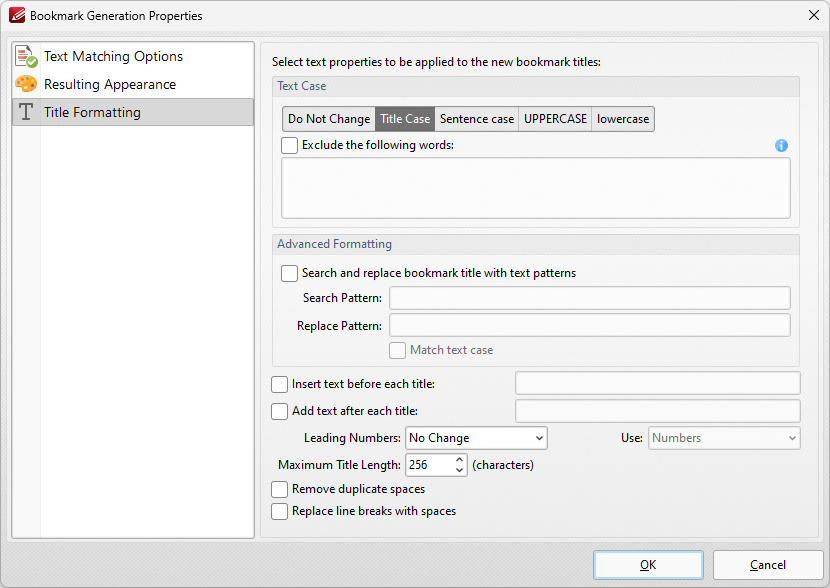This screenshot has width=830, height=588.
Task: Click the Resulting Appearance palette icon
Action: [x=26, y=84]
